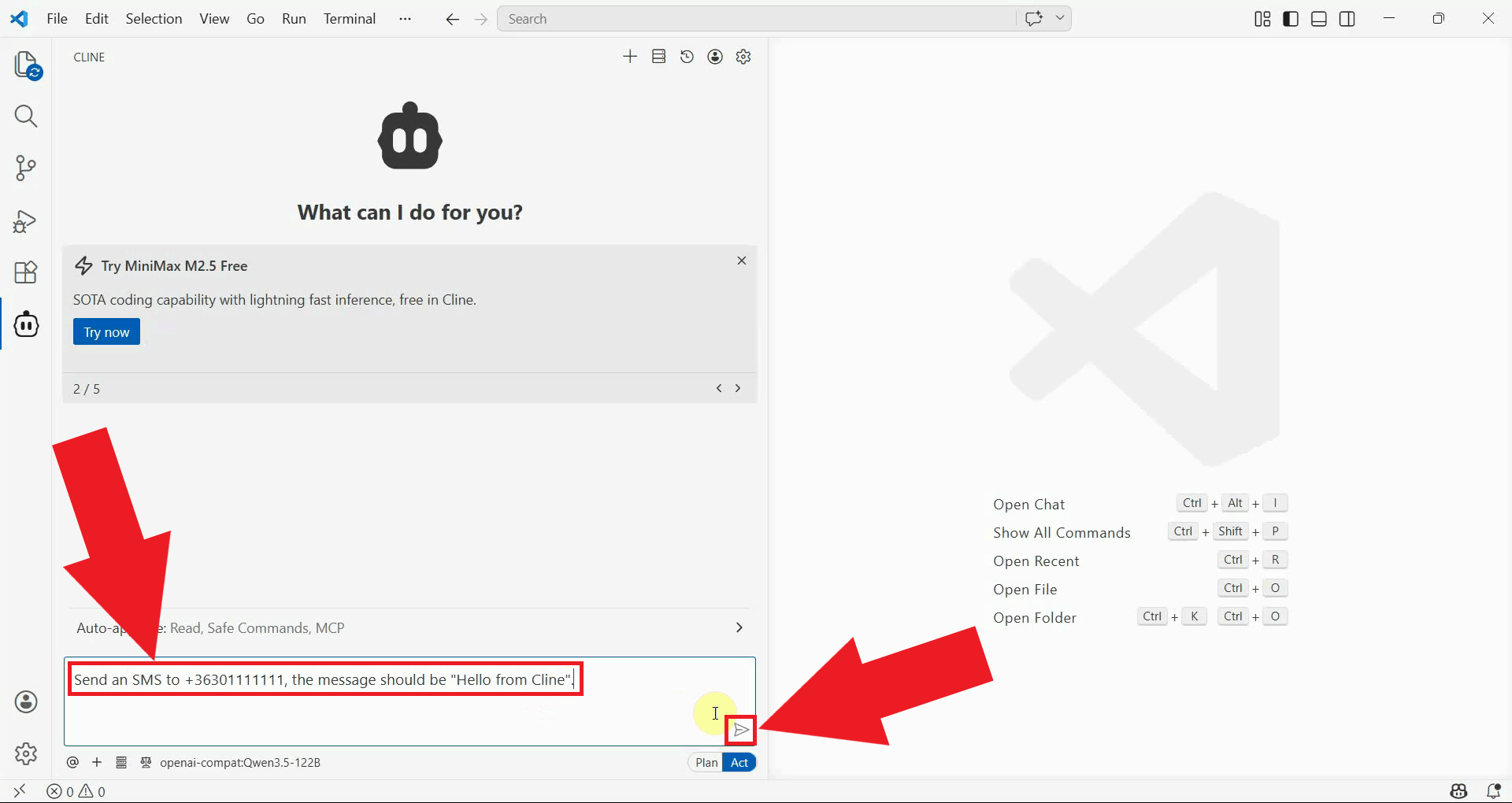Open Cline settings gear in the panel header
Image resolution: width=1512 pixels, height=803 pixels.
pyautogui.click(x=743, y=57)
